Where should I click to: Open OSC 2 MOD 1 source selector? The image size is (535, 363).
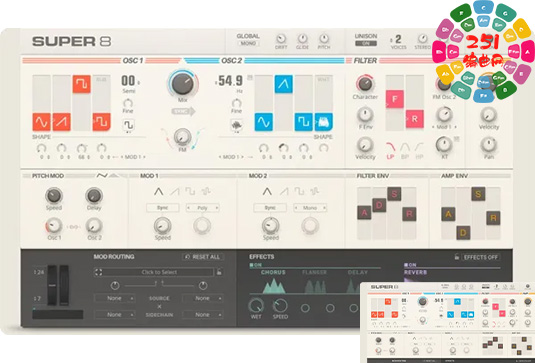point(231,157)
